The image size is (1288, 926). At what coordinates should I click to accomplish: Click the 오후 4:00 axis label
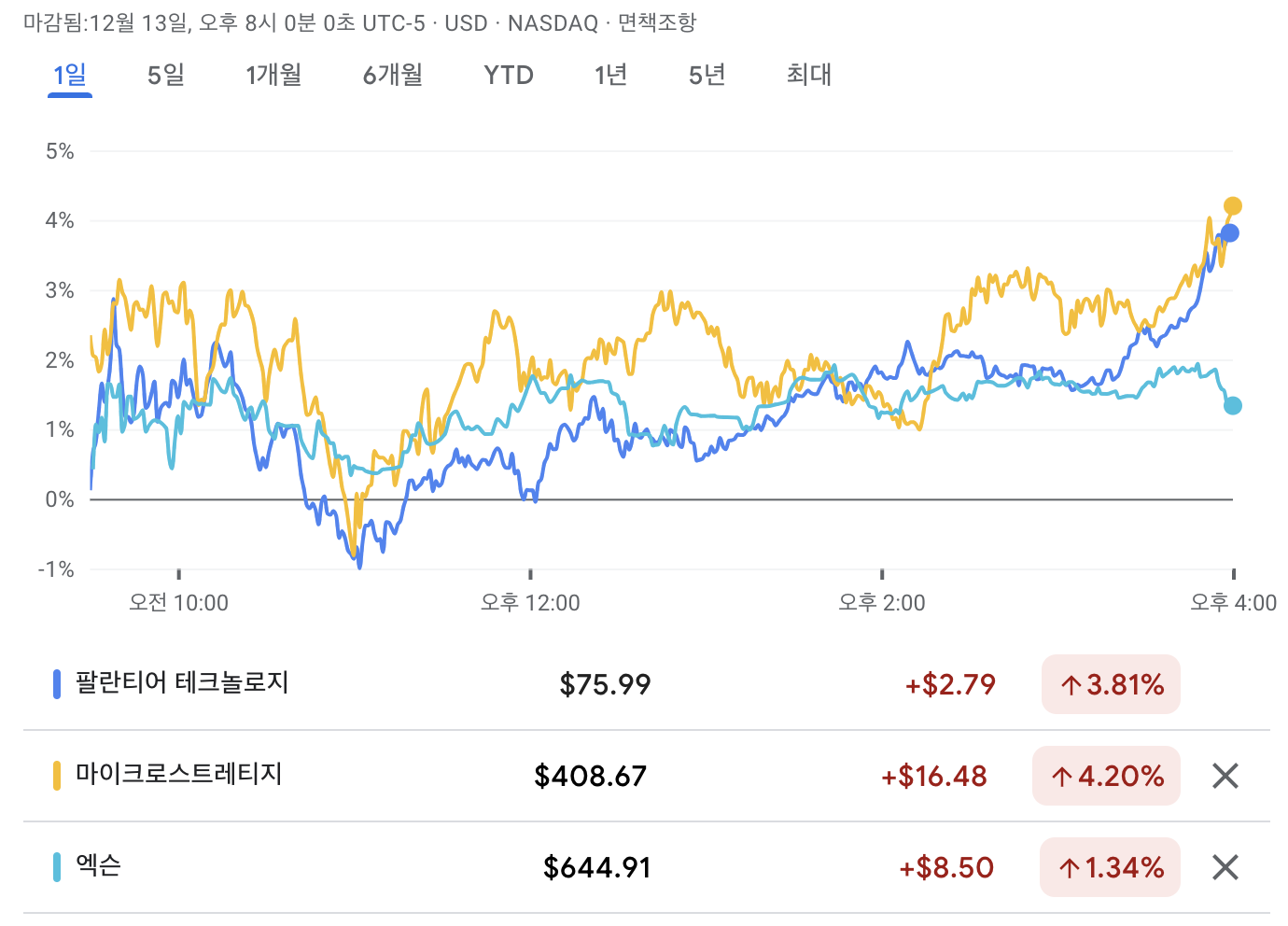[x=1233, y=603]
